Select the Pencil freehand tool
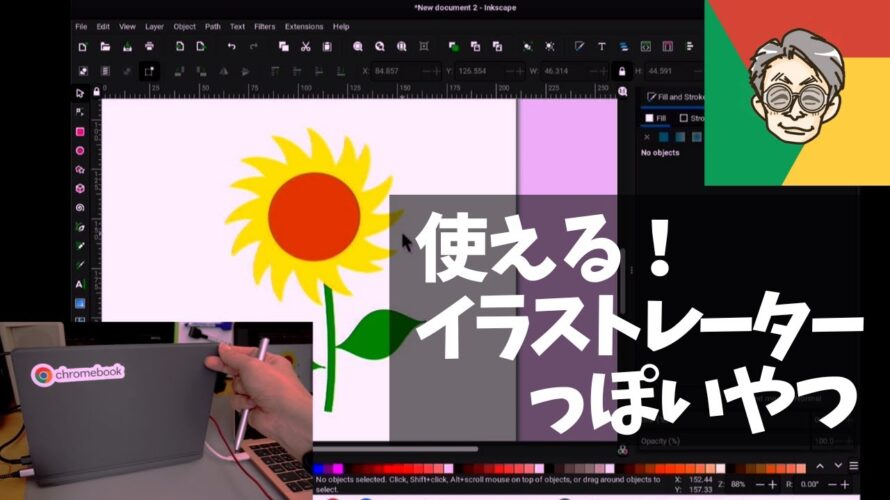The image size is (890, 500). coord(79,246)
